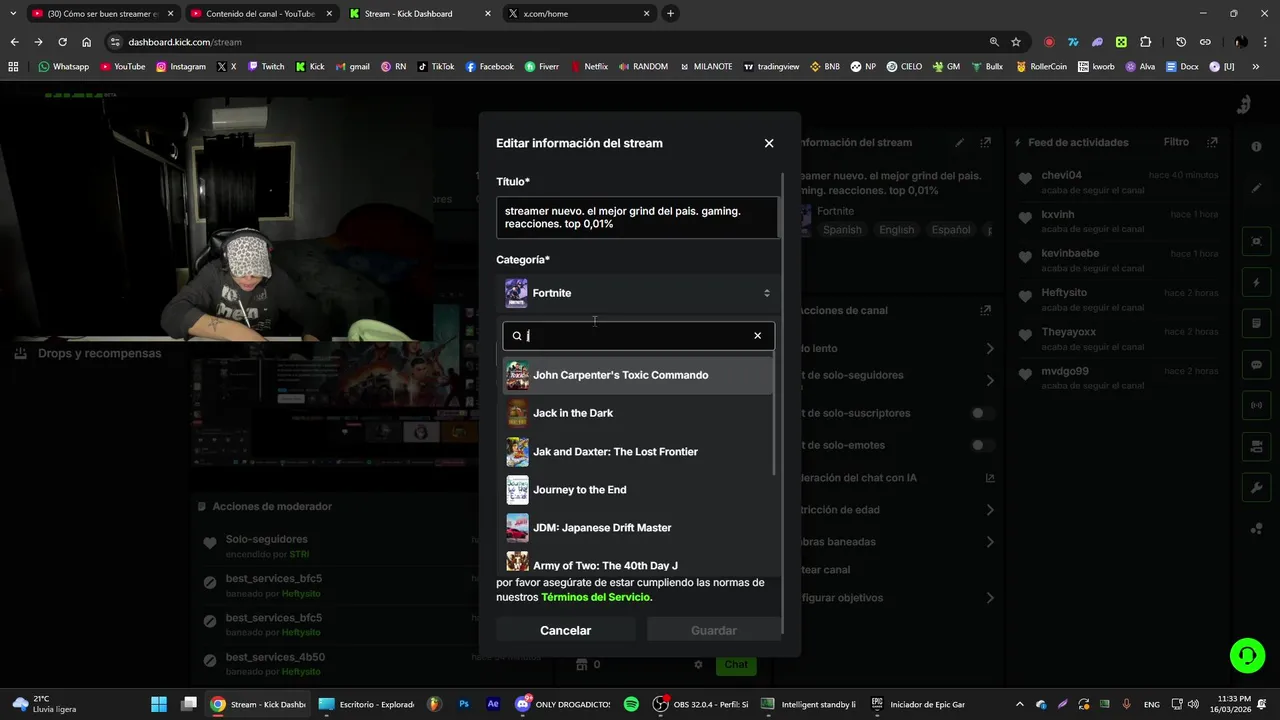Choose Jack in the Dark category
The width and height of the screenshot is (1280, 720).
tap(638, 413)
